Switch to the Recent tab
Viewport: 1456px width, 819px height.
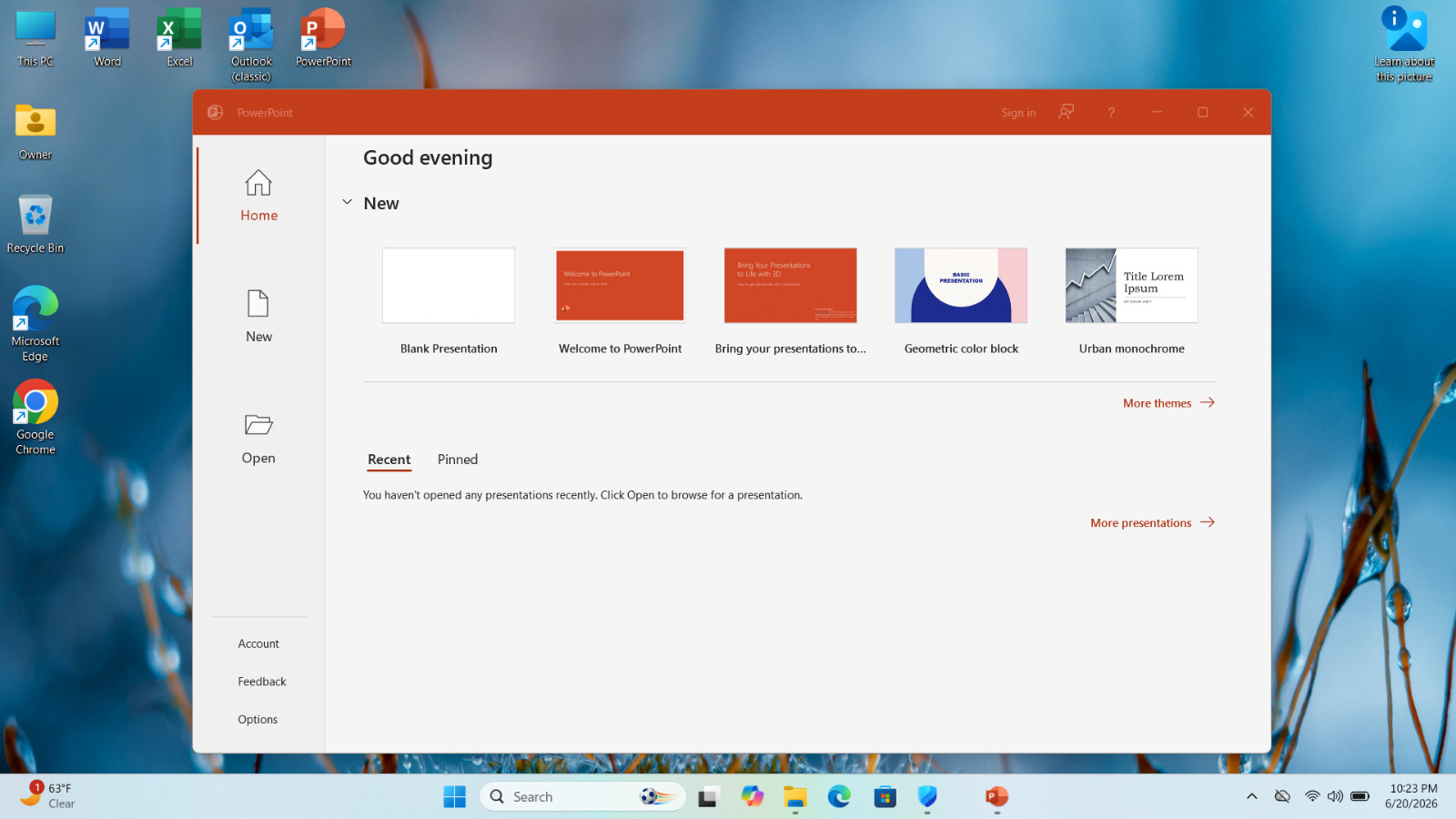click(389, 460)
